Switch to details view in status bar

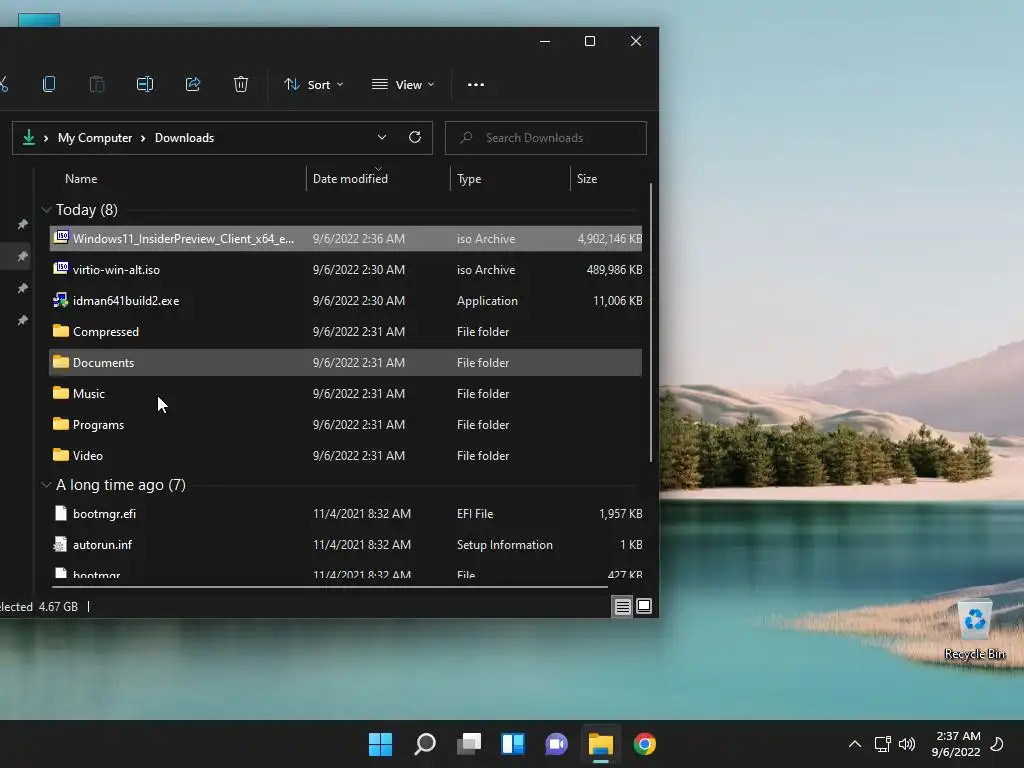point(622,607)
